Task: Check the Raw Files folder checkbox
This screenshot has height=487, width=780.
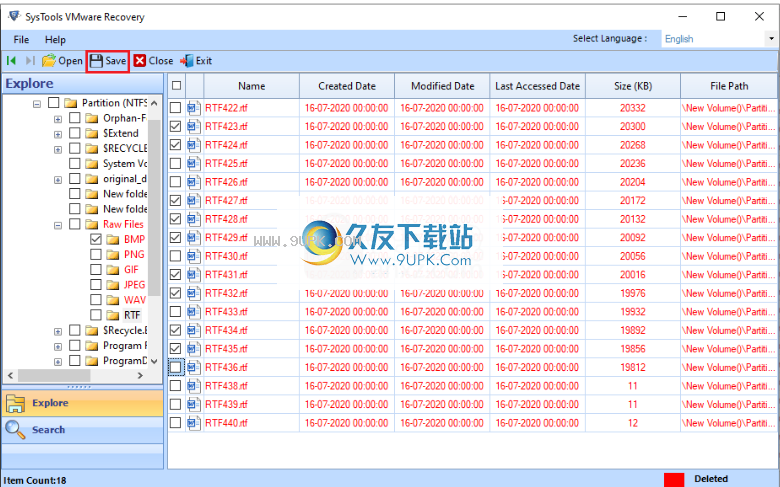Action: pos(75,224)
